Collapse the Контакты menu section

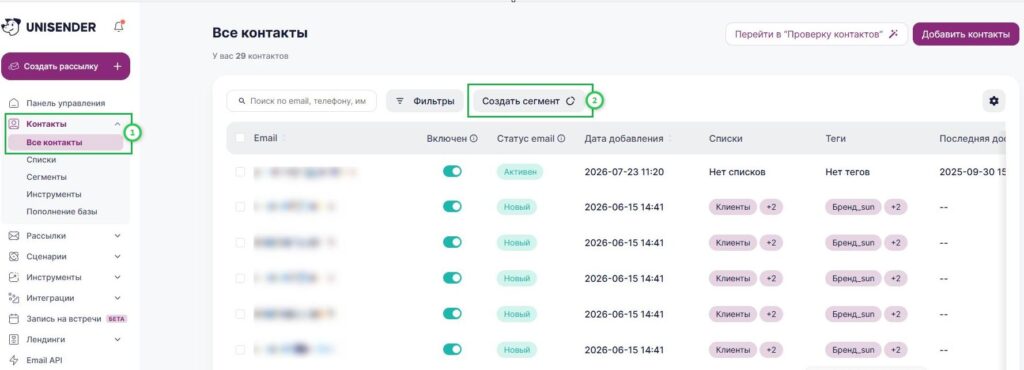(118, 124)
